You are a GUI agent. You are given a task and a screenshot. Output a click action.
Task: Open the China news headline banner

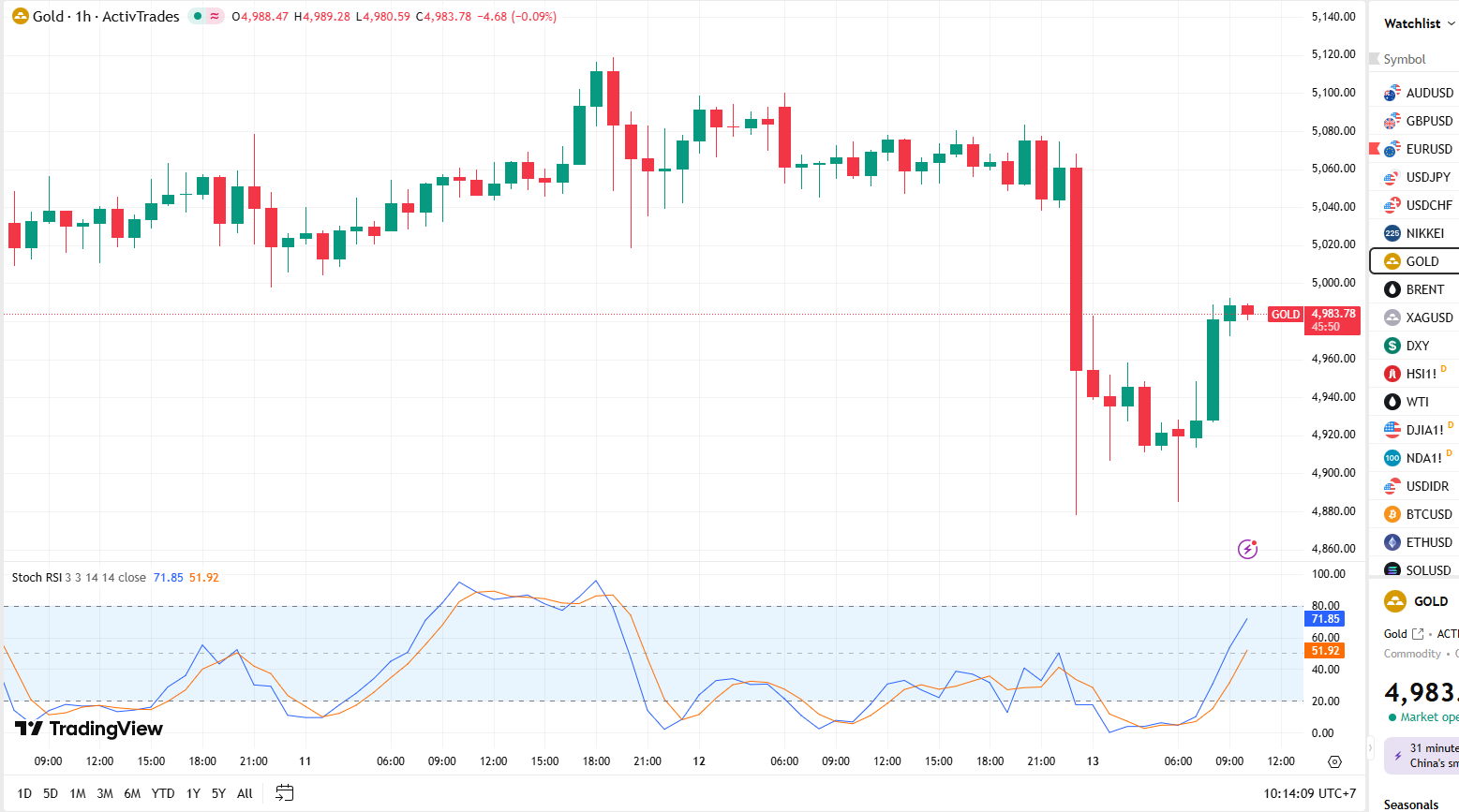[1427, 755]
